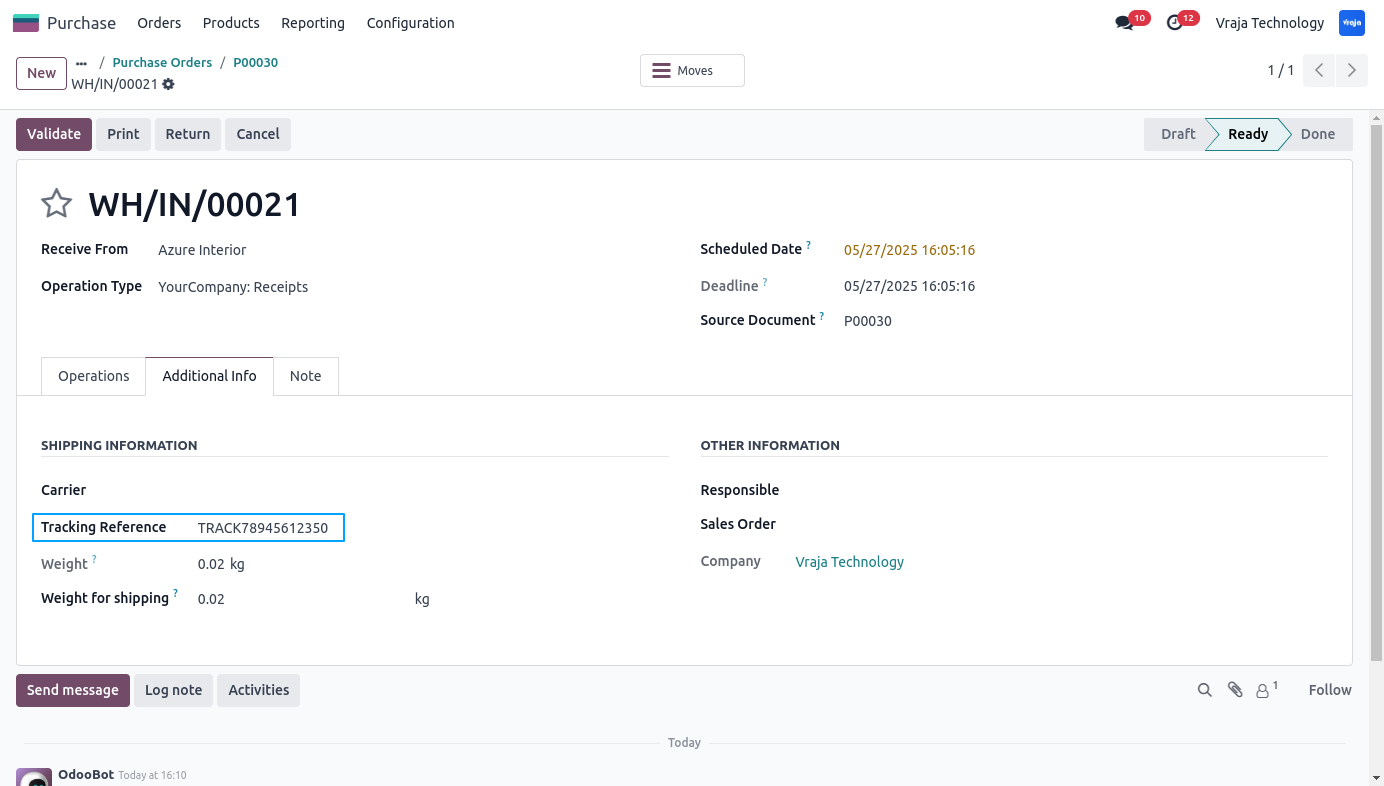Switch to the Operations tab
This screenshot has height=786, width=1384.
click(94, 376)
